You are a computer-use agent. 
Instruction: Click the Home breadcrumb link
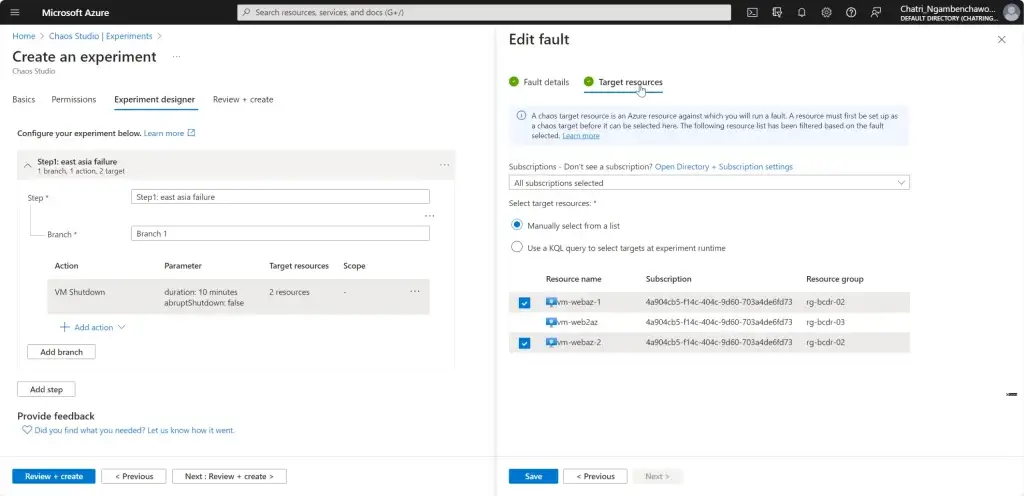point(24,37)
